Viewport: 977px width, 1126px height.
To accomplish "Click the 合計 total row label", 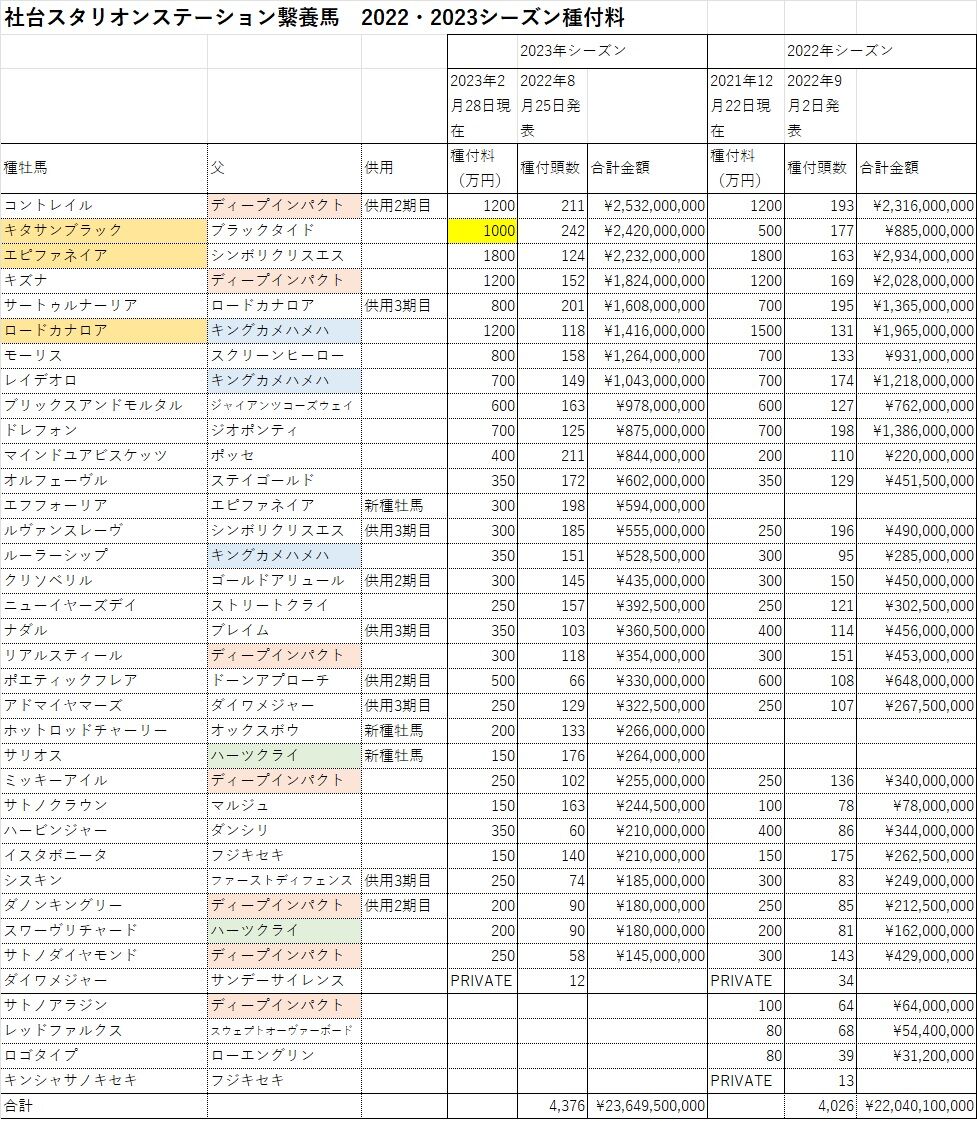I will click(x=104, y=1106).
